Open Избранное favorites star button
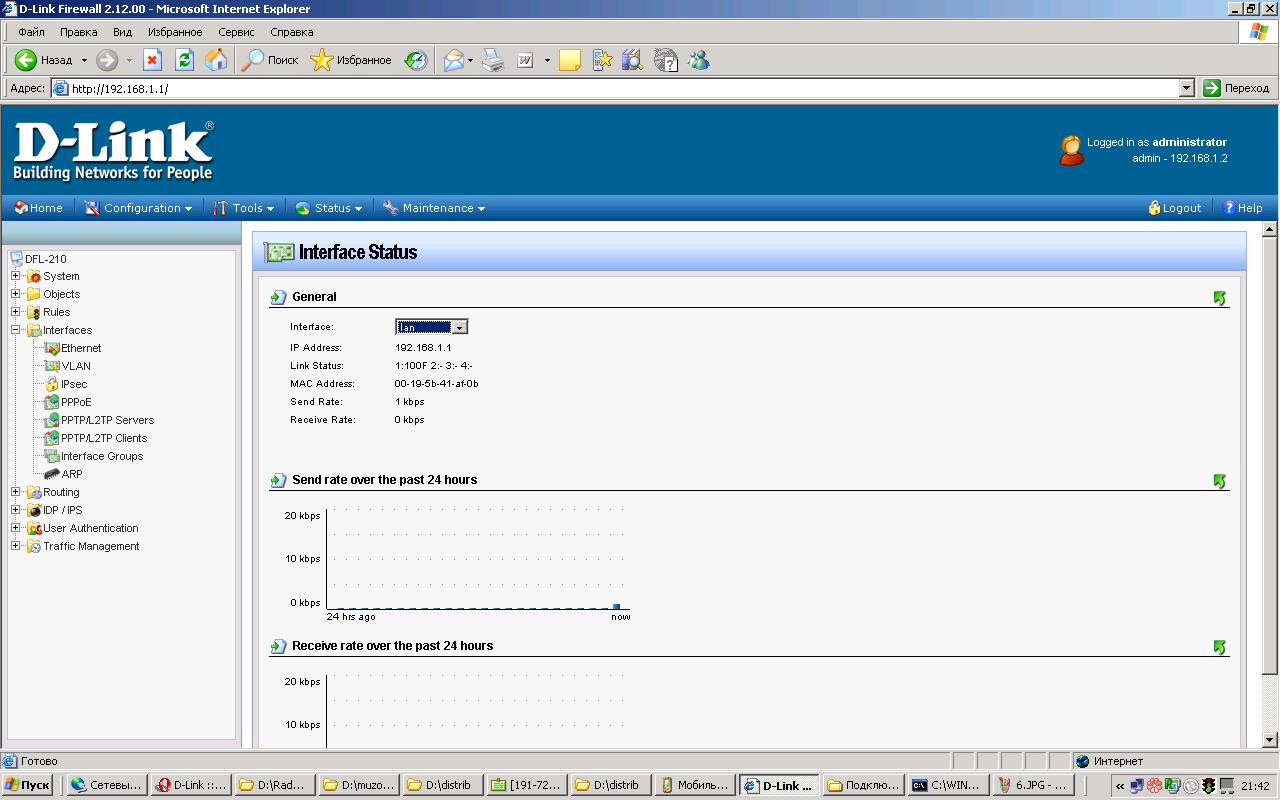This screenshot has height=800, width=1280. point(351,60)
